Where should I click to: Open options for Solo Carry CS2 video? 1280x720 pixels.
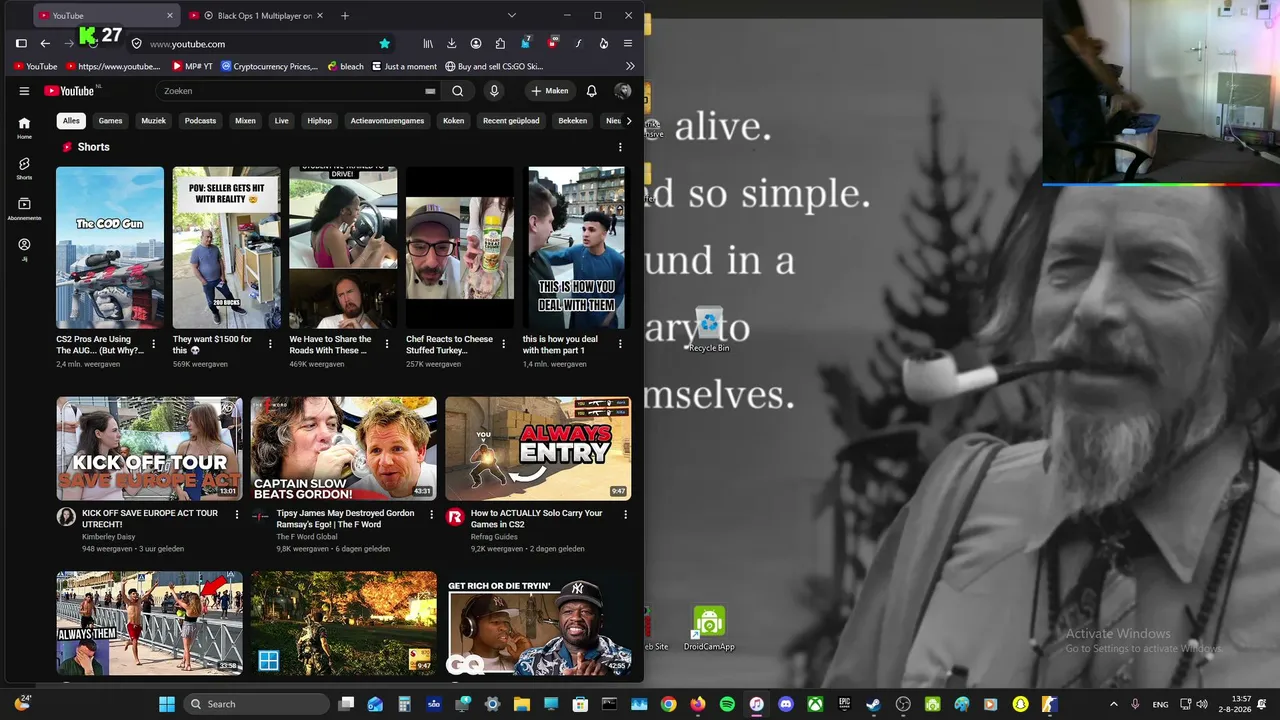tap(626, 514)
